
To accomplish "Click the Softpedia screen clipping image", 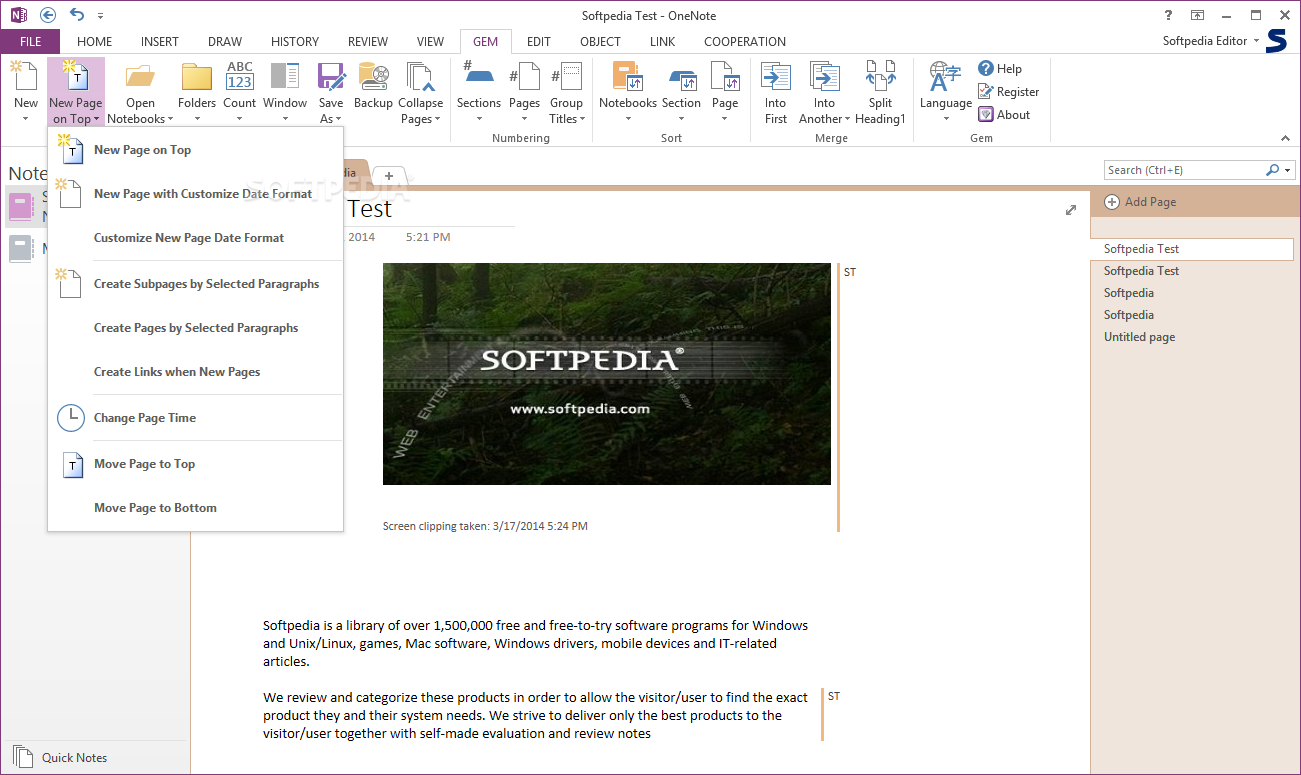I will point(607,374).
